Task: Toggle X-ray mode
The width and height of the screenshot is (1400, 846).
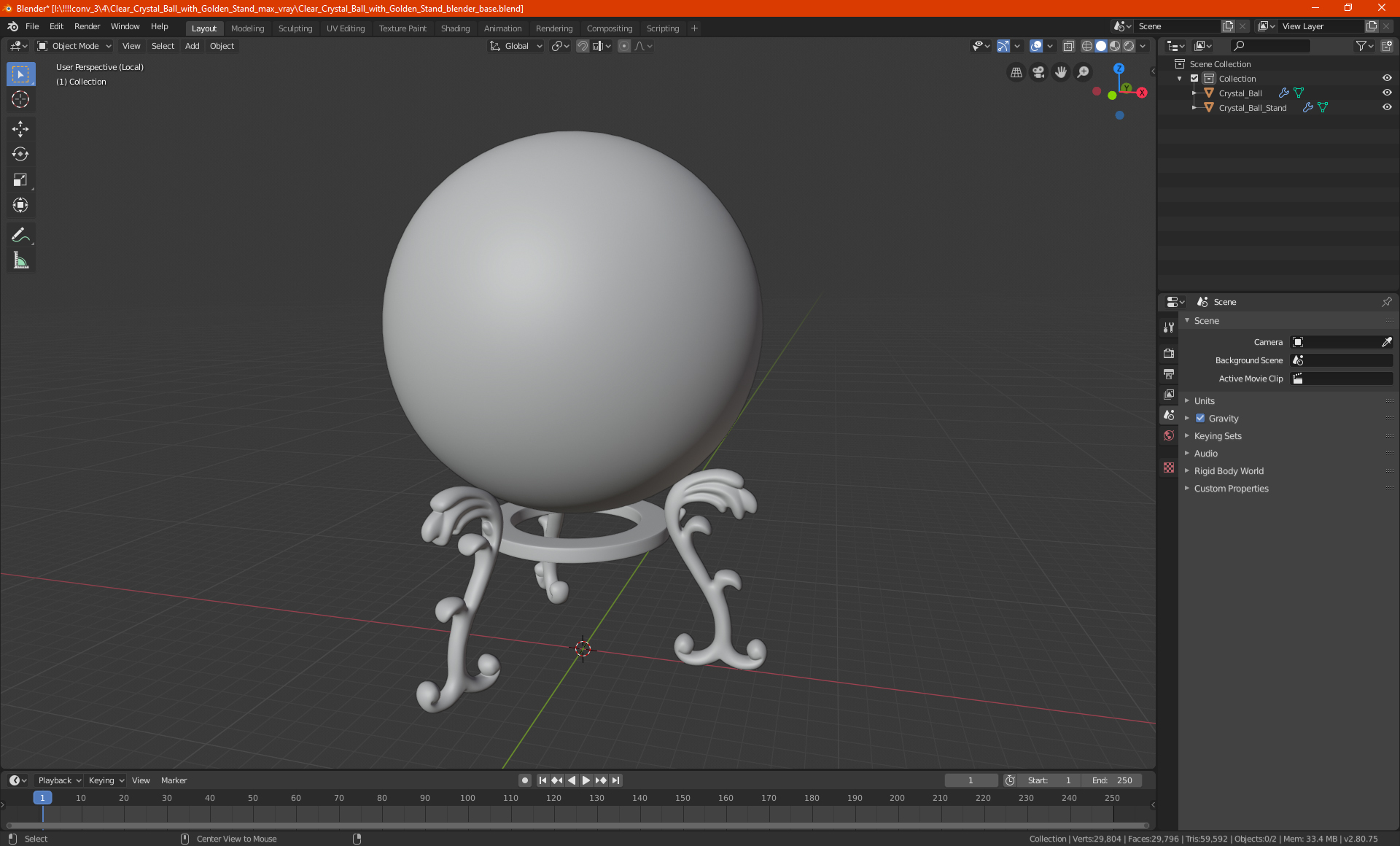Action: click(1068, 46)
